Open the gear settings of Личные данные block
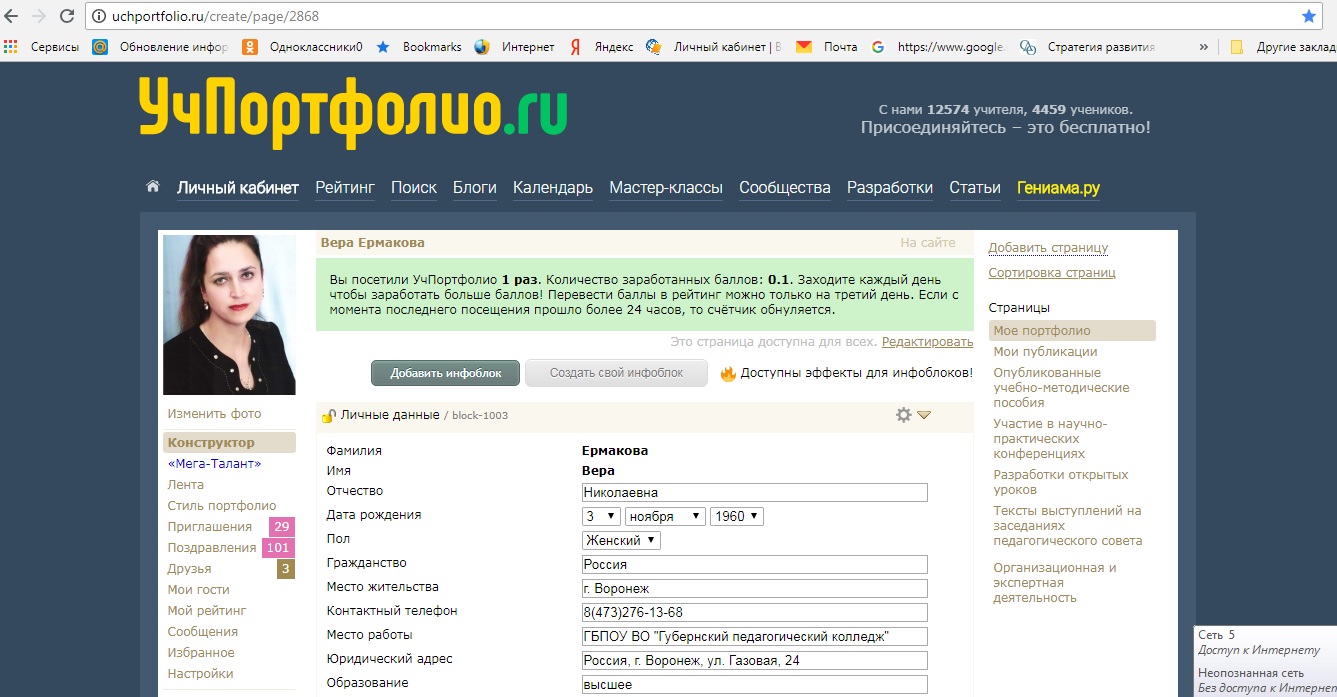Image resolution: width=1337 pixels, height=697 pixels. [904, 415]
